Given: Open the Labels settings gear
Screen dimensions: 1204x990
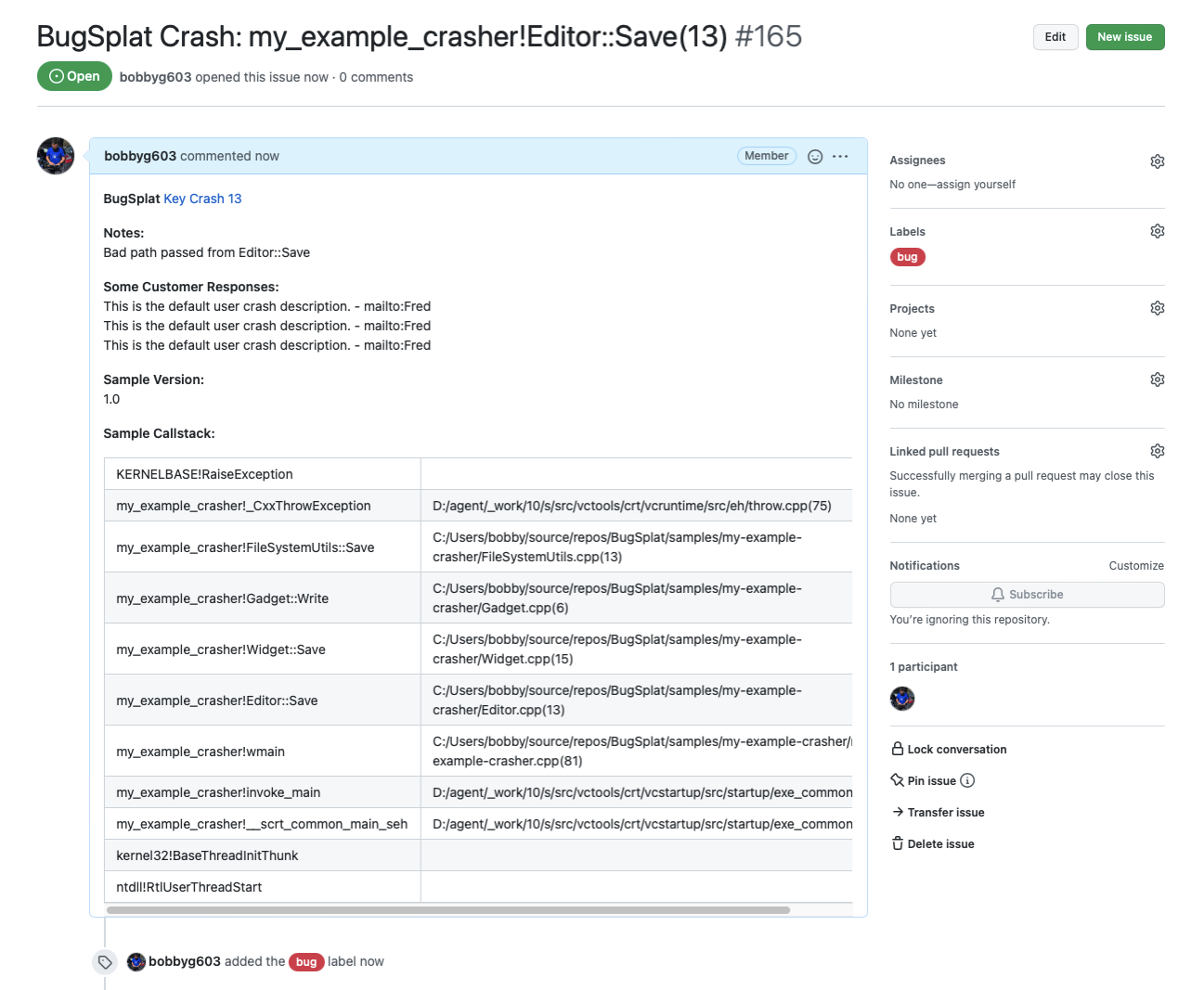Looking at the screenshot, I should [x=1157, y=231].
